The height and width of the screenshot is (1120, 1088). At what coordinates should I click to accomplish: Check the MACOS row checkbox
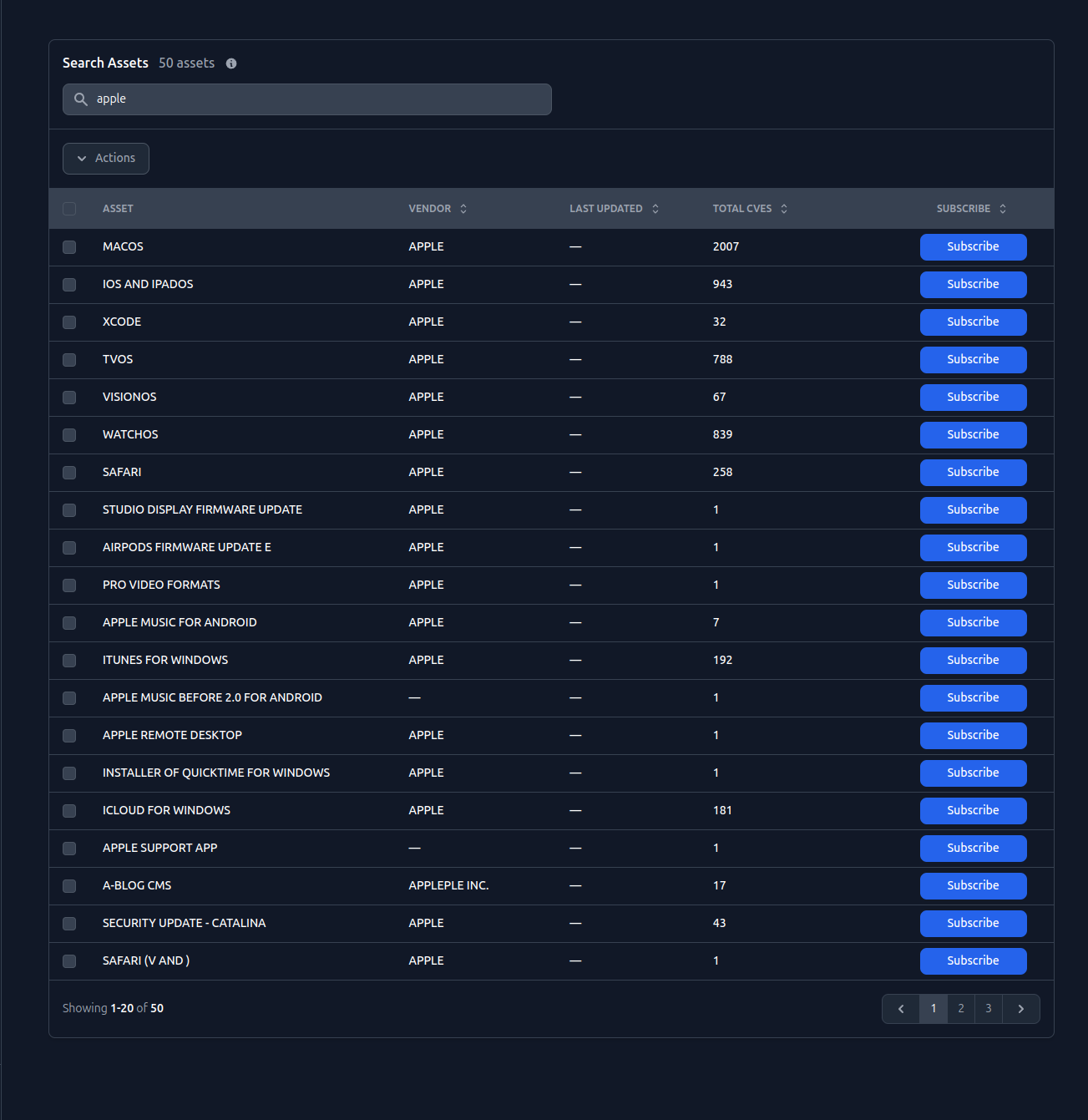(x=69, y=247)
